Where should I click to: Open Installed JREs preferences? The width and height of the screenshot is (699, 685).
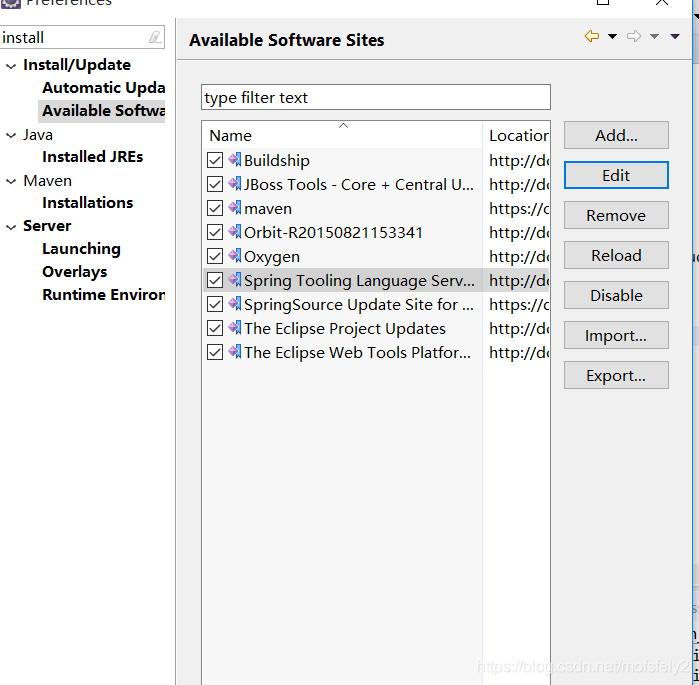(93, 157)
